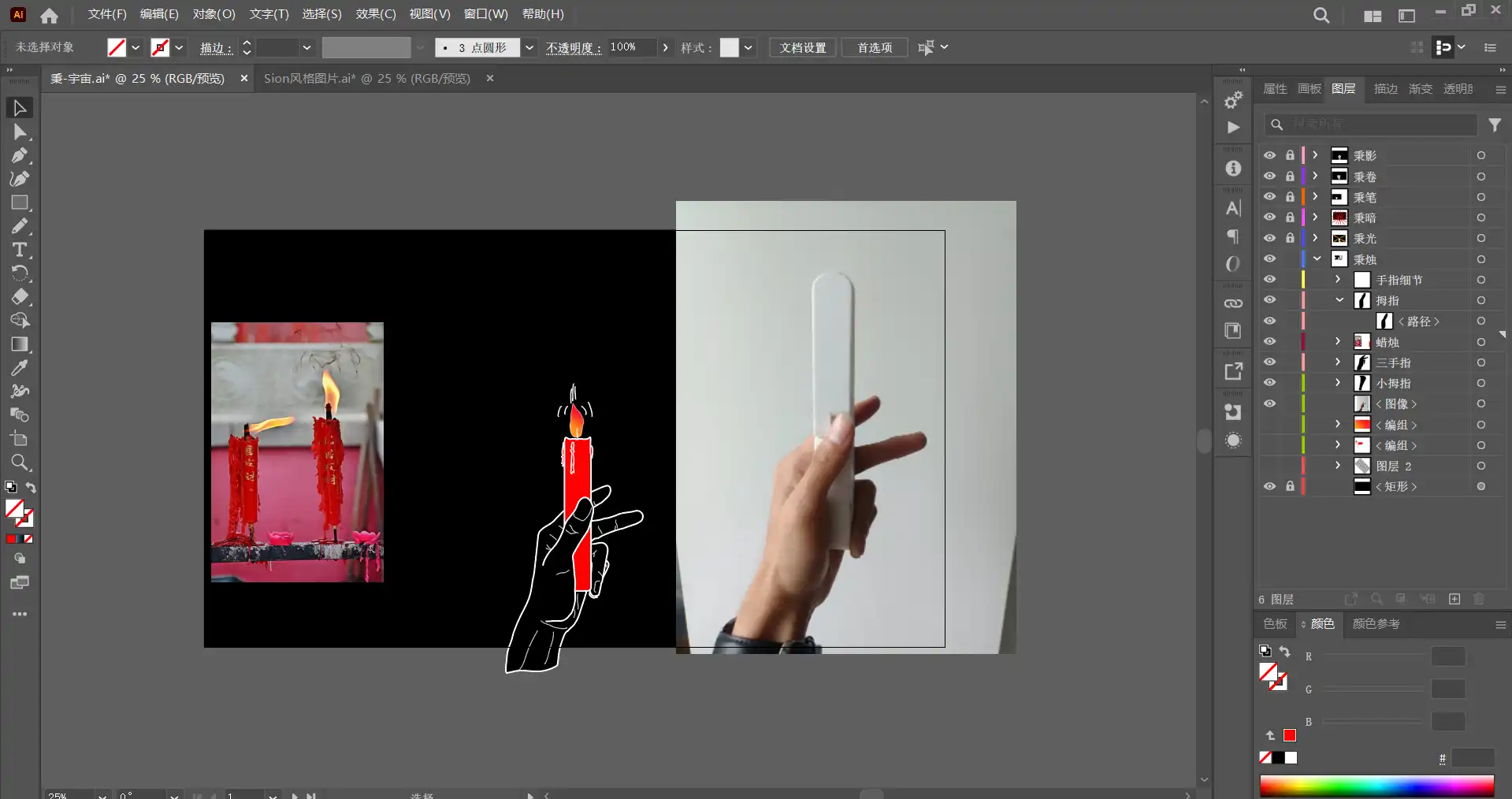Select the Direct Selection tool
Screen dimensions: 1512x799
coord(20,132)
